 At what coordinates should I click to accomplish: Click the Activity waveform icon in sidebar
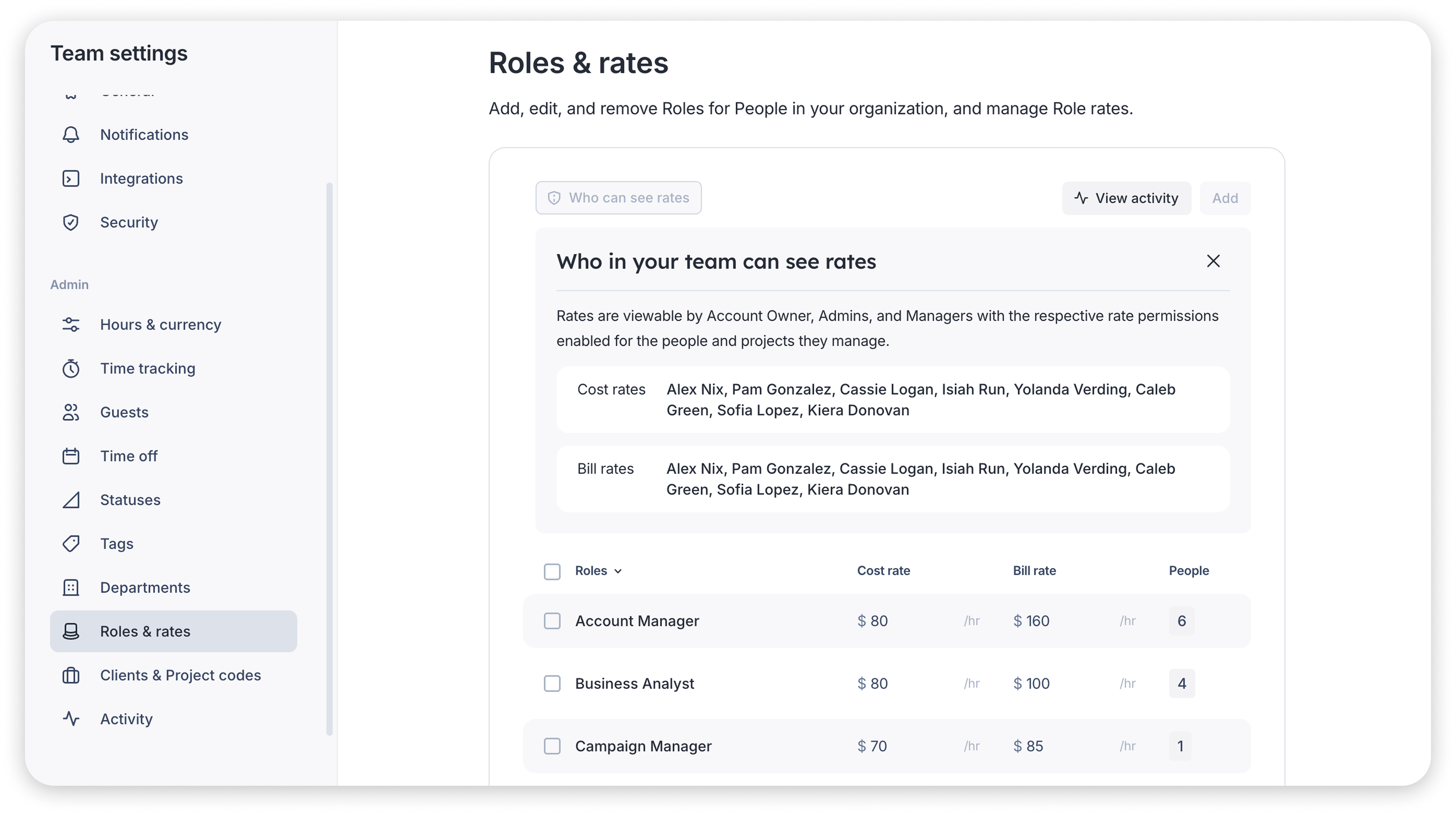click(71, 719)
